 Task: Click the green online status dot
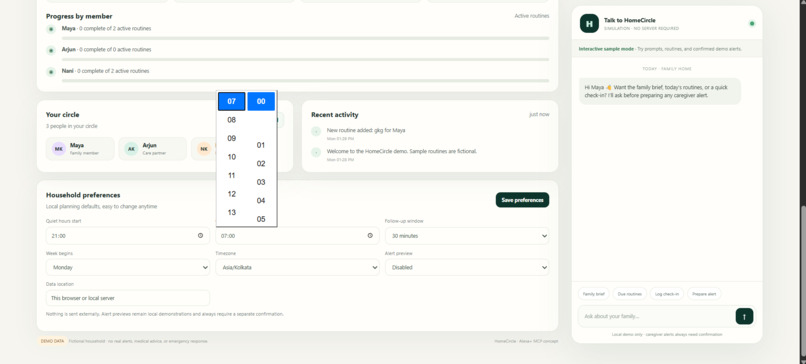(x=752, y=24)
